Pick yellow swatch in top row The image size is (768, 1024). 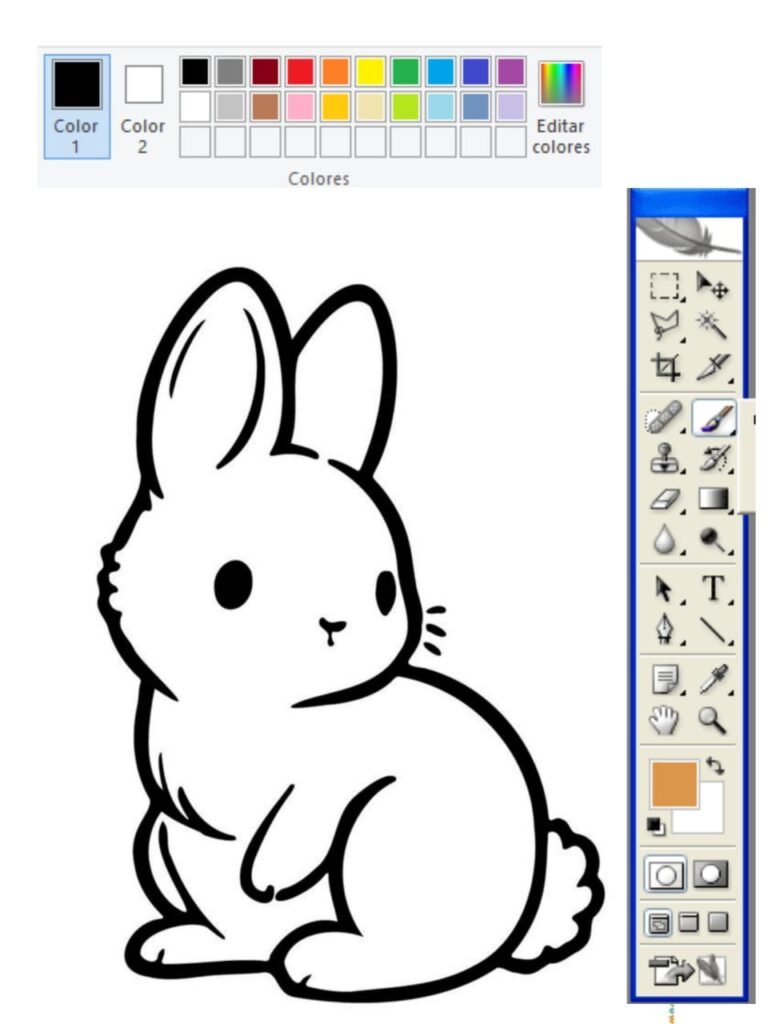click(370, 72)
